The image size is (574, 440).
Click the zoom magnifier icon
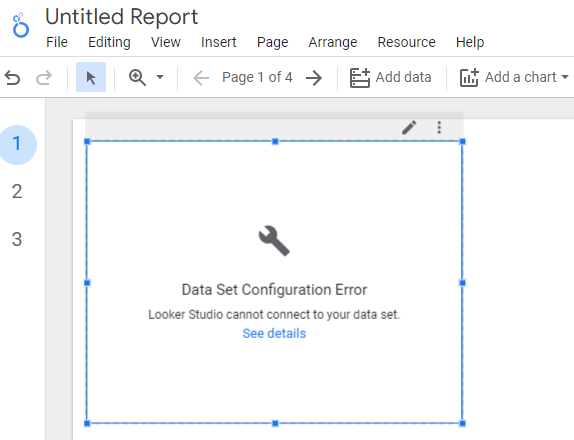(x=138, y=78)
